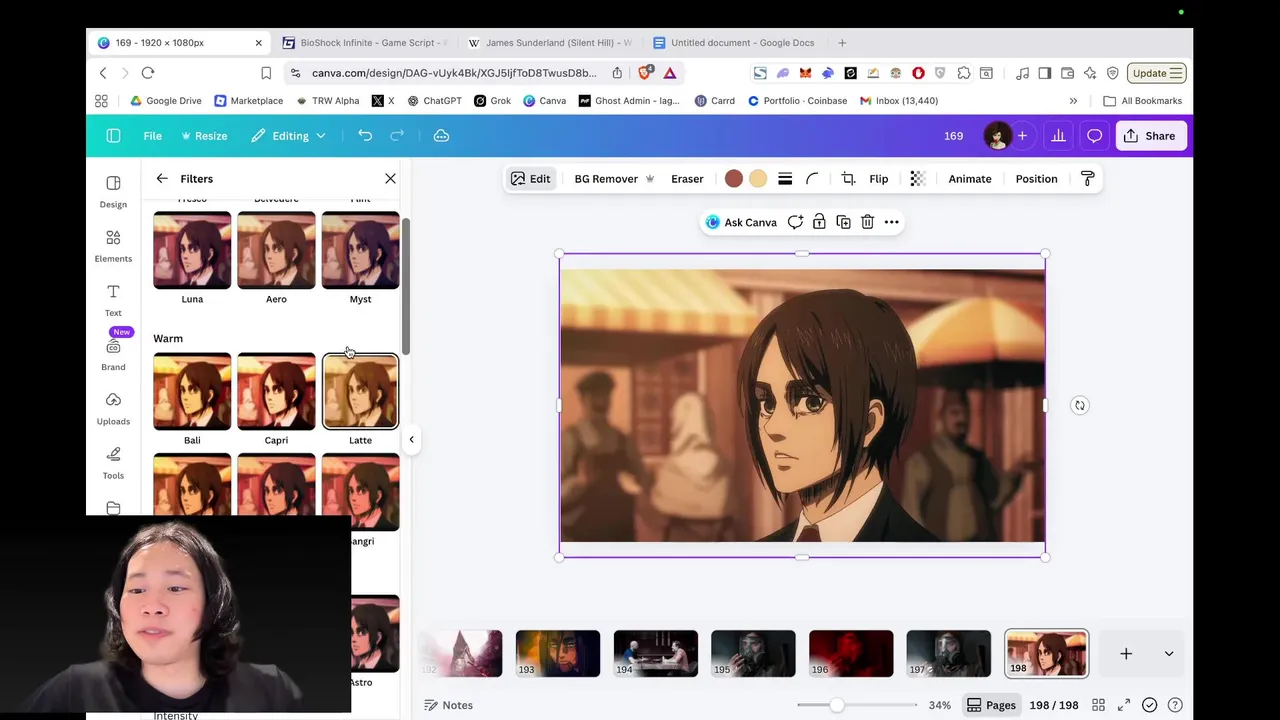Open transparency checkerboard icon
Image resolution: width=1280 pixels, height=720 pixels.
[x=917, y=178]
